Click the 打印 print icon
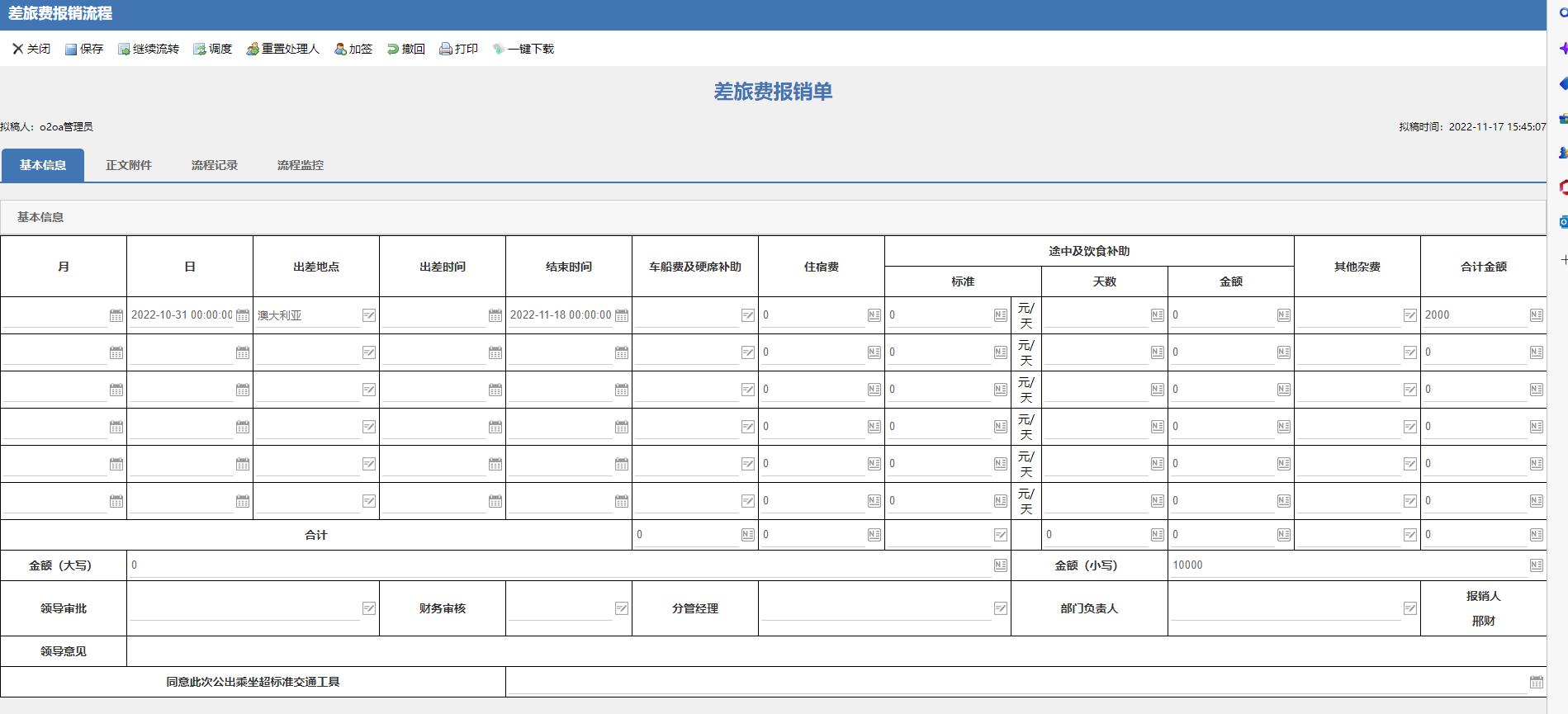This screenshot has width=1568, height=714. [446, 50]
